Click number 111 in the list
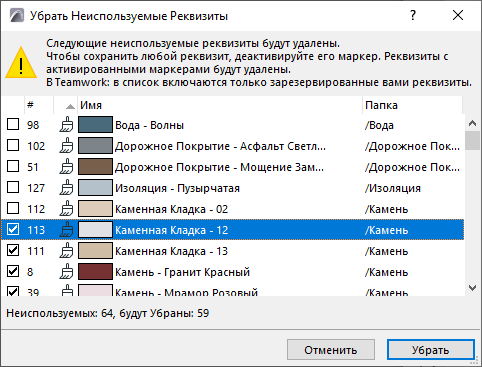Image resolution: width=482 pixels, height=367 pixels. [36, 251]
